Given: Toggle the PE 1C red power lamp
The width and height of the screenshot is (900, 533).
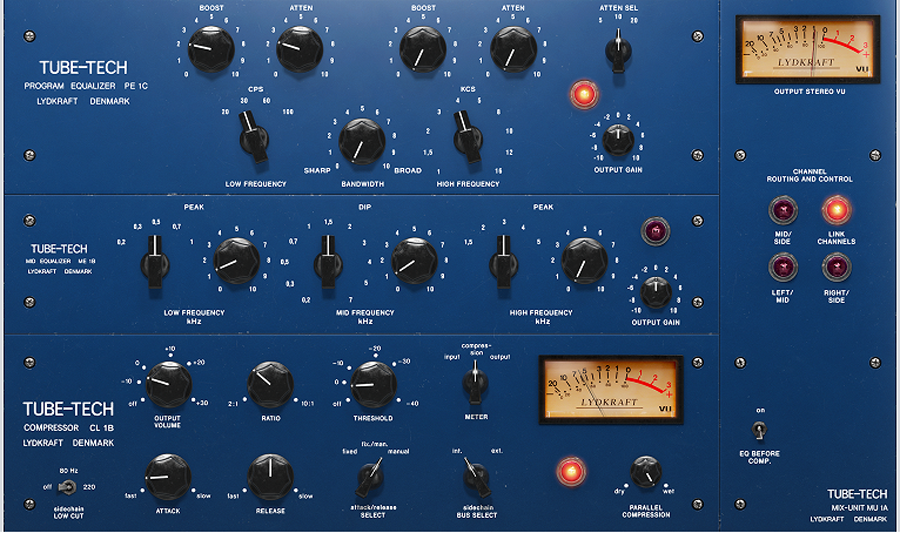Looking at the screenshot, I should click(584, 94).
